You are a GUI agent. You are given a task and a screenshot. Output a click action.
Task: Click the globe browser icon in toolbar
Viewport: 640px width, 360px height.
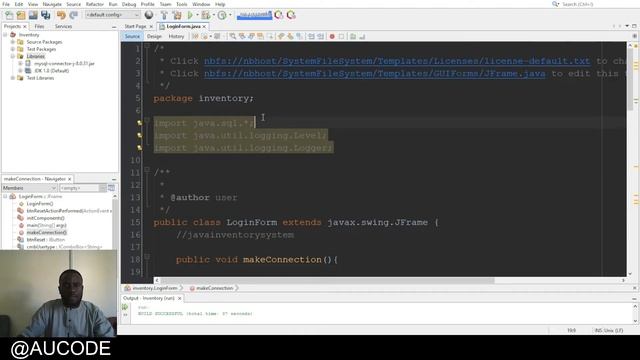click(149, 15)
